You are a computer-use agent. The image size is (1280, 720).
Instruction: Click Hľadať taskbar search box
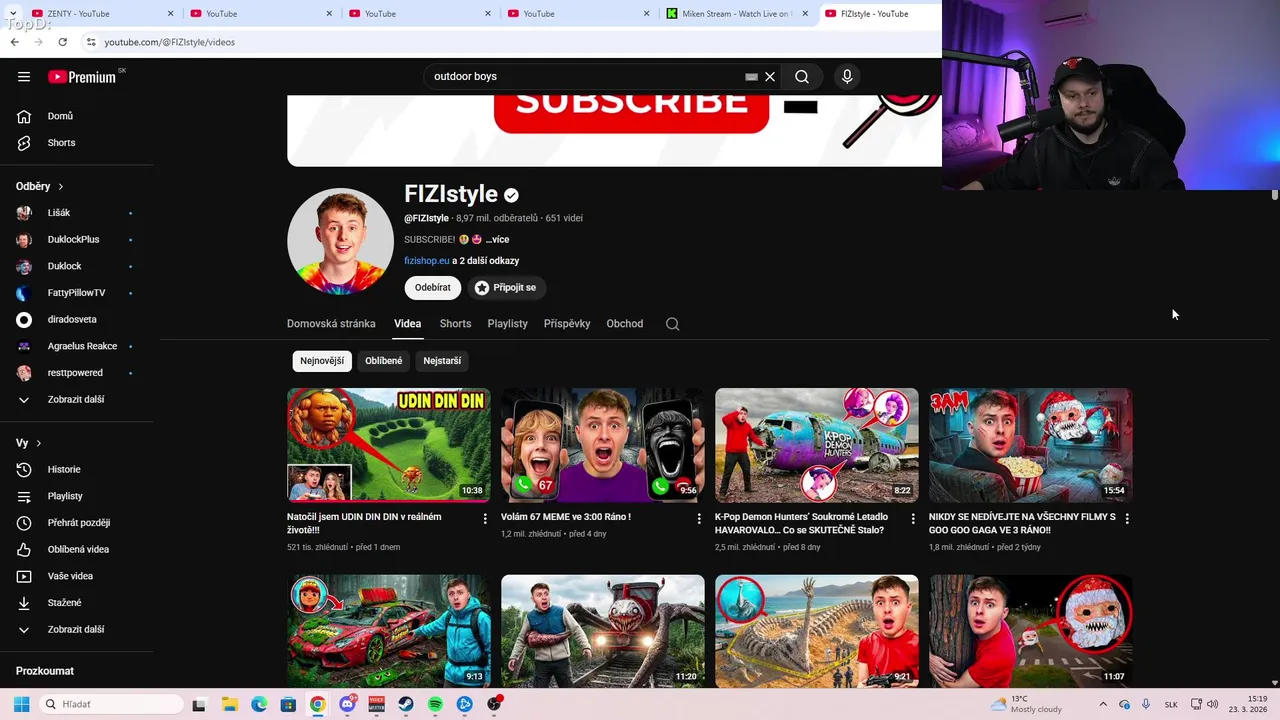pos(111,704)
